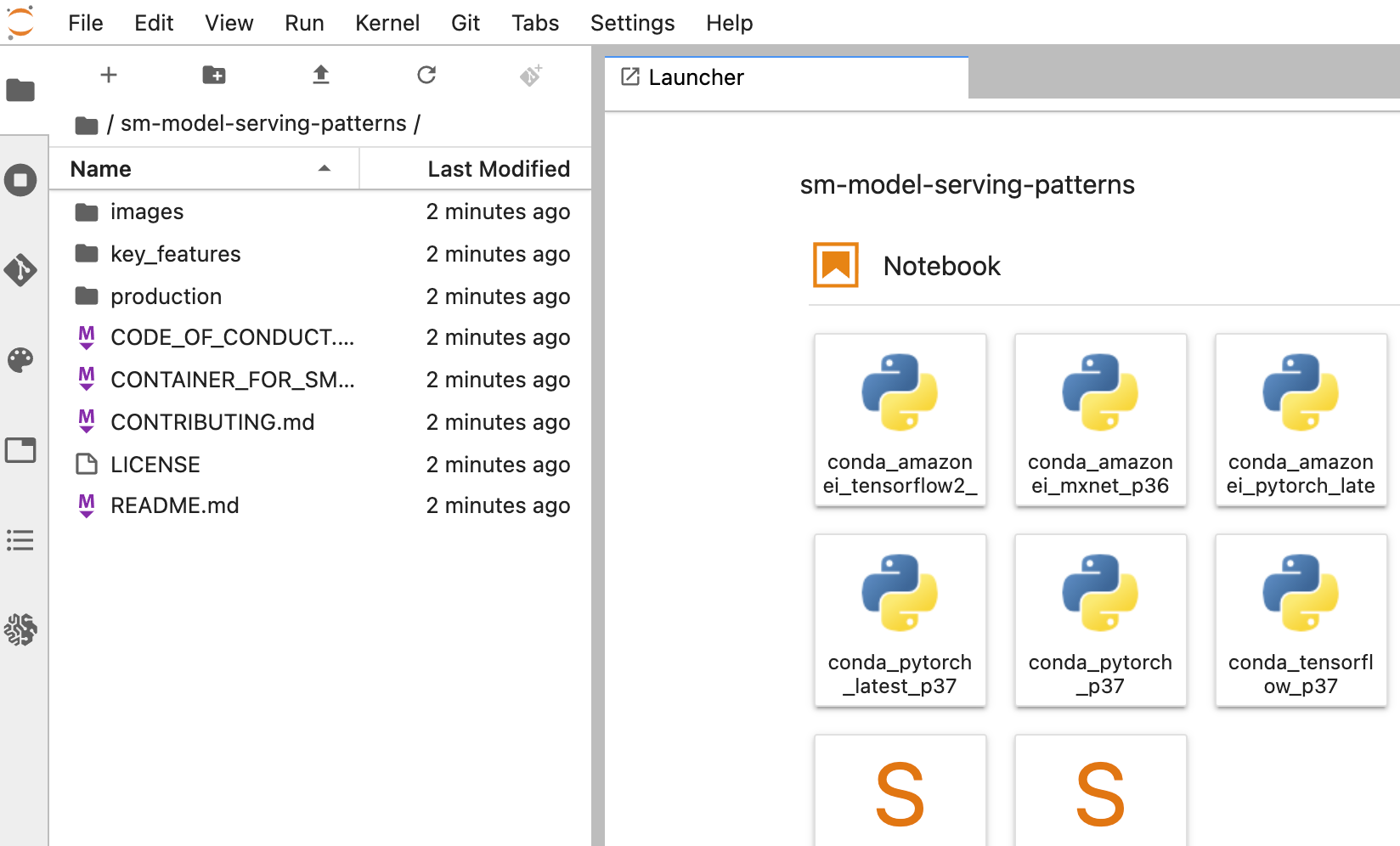Viewport: 1400px width, 846px height.
Task: Open the theme palette sidebar icon
Action: pyautogui.click(x=20, y=360)
